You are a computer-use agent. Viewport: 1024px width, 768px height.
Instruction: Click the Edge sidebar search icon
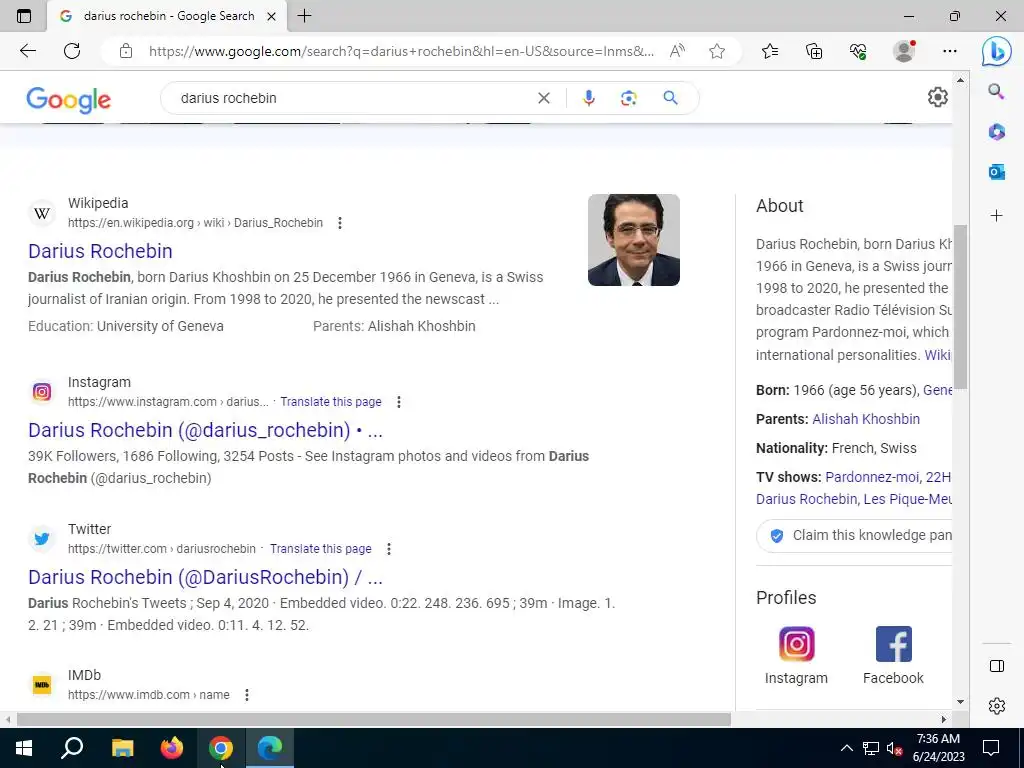pos(996,91)
